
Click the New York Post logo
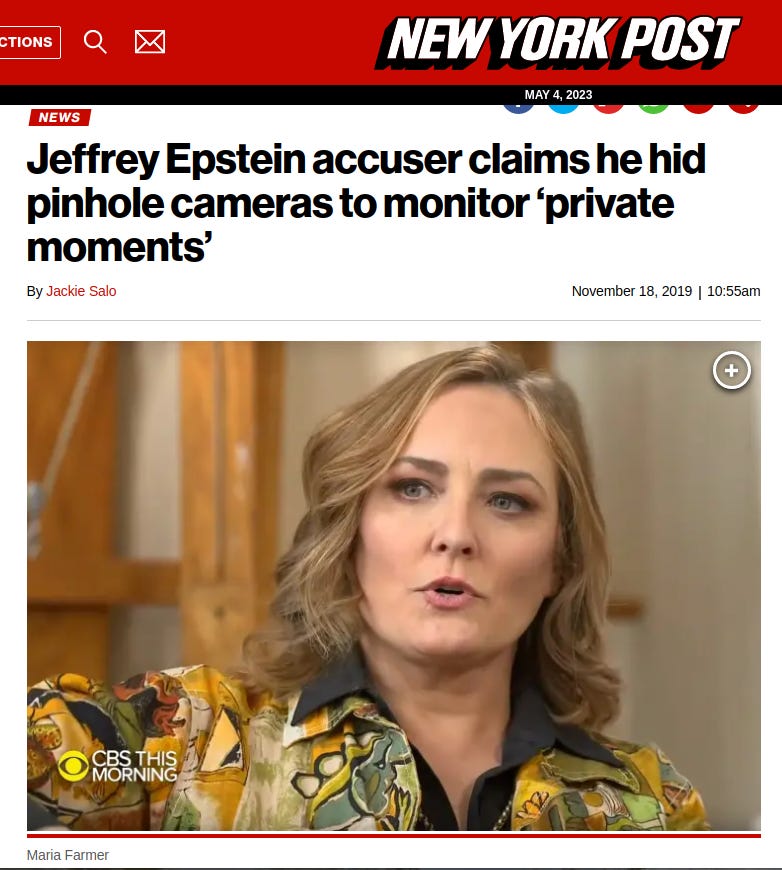(x=558, y=42)
